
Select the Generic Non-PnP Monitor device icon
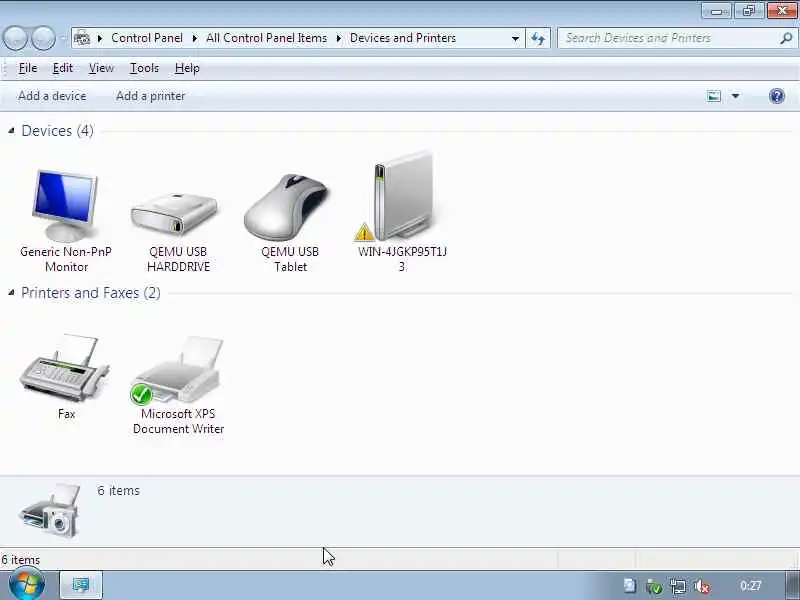pyautogui.click(x=65, y=205)
